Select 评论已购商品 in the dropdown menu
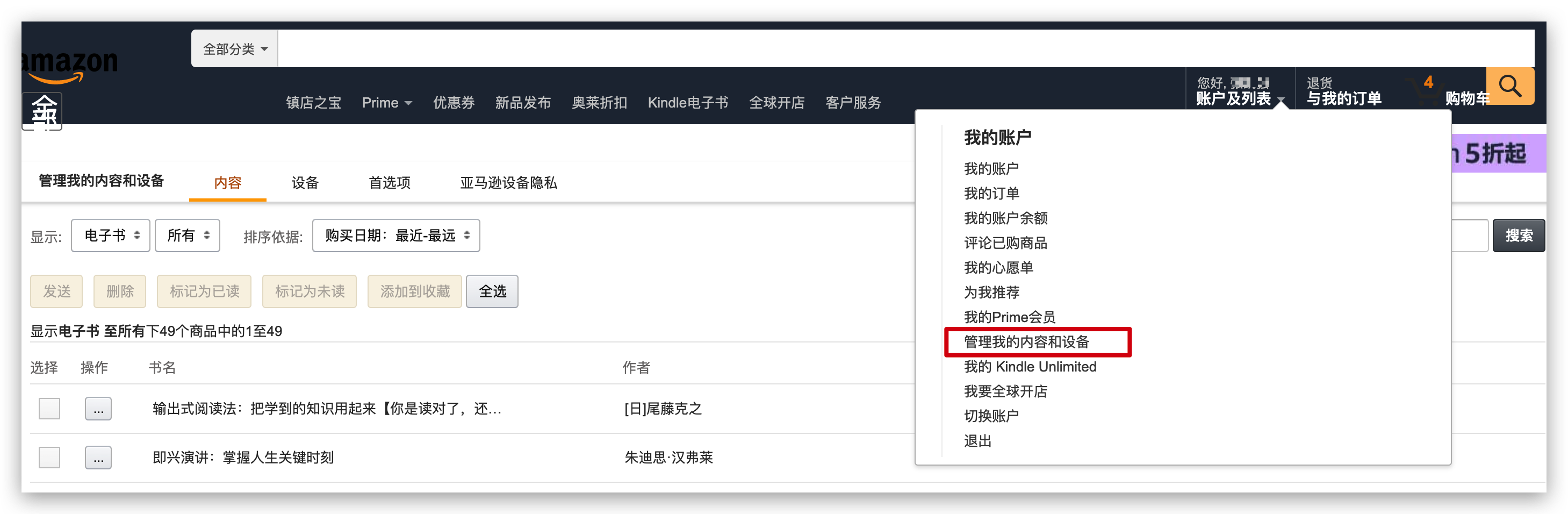Screen dimensions: 1568x514 (x=1005, y=243)
